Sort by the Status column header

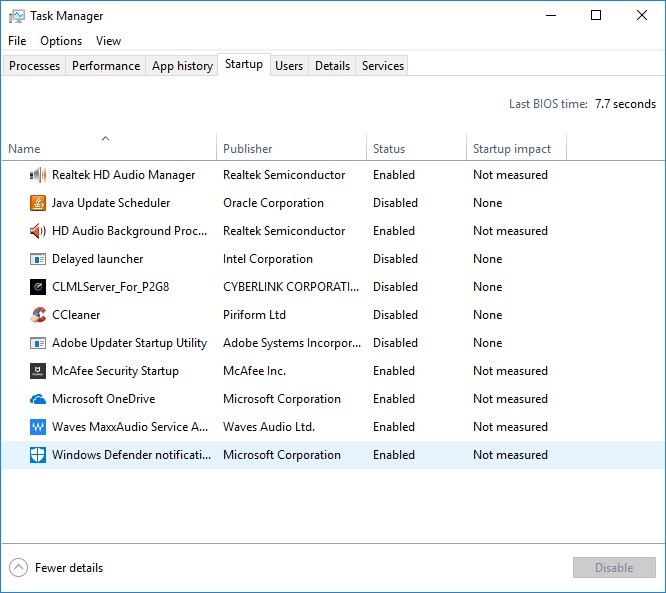click(x=416, y=148)
